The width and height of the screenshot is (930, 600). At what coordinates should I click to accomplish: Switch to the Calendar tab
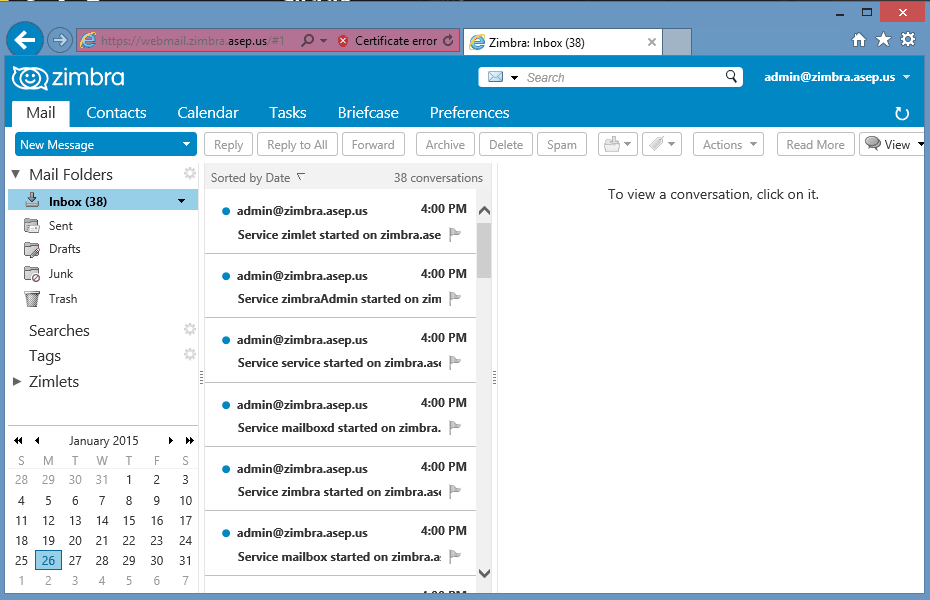click(208, 113)
